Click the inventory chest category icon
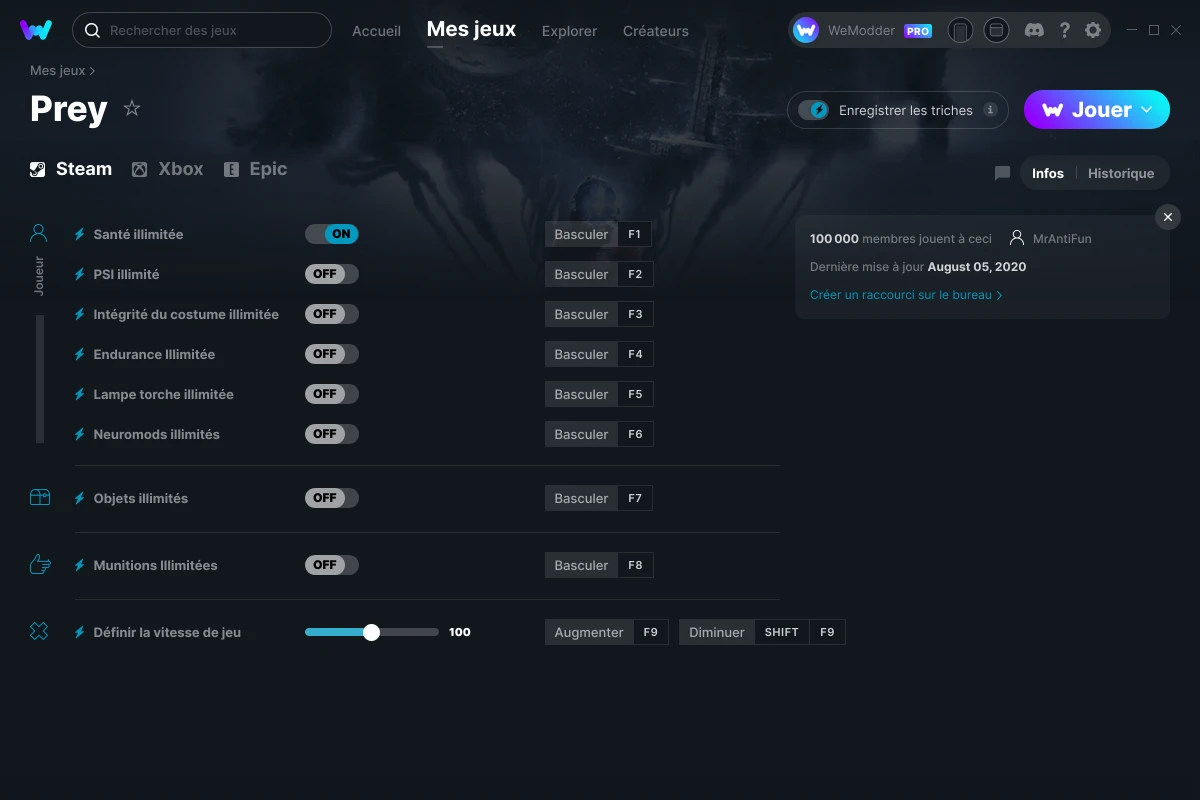Viewport: 1200px width, 800px height. pyautogui.click(x=39, y=497)
